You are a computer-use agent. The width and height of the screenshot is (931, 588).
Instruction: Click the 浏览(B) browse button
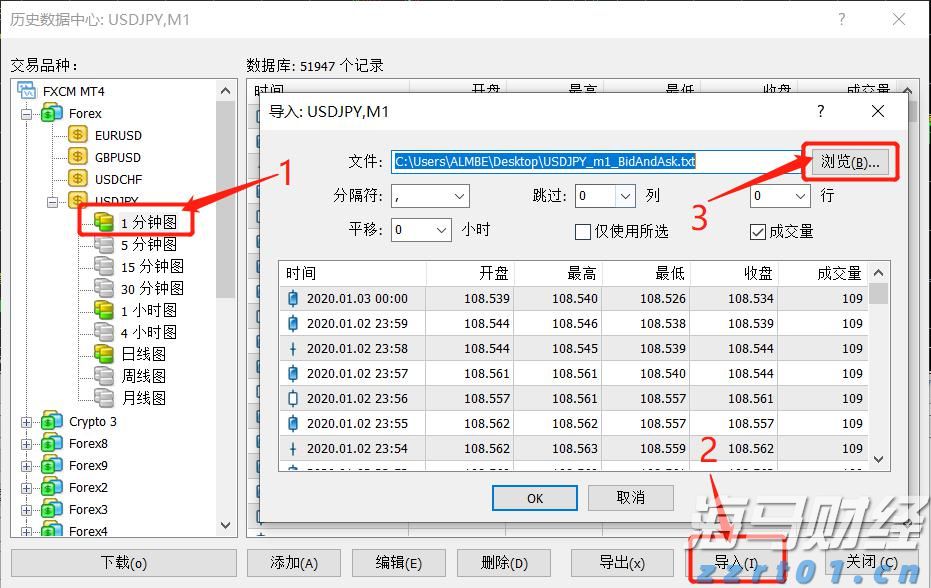tap(849, 162)
